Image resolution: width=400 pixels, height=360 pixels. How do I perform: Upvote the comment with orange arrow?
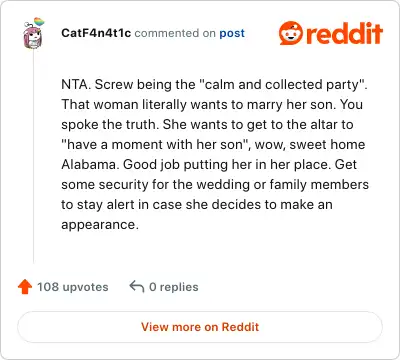pyautogui.click(x=25, y=287)
